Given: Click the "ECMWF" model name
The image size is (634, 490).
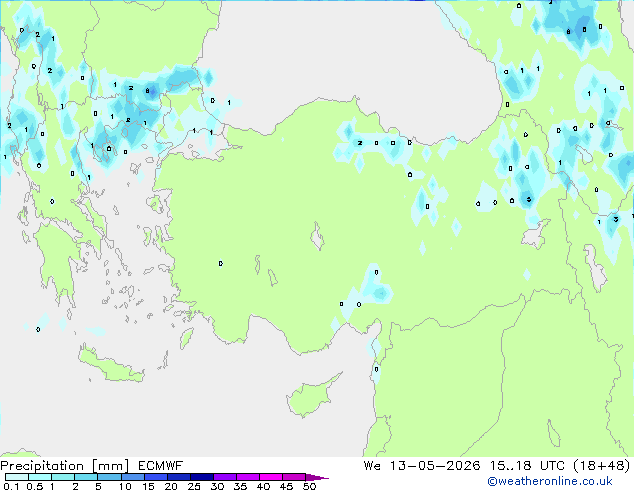Looking at the screenshot, I should pos(161,466).
